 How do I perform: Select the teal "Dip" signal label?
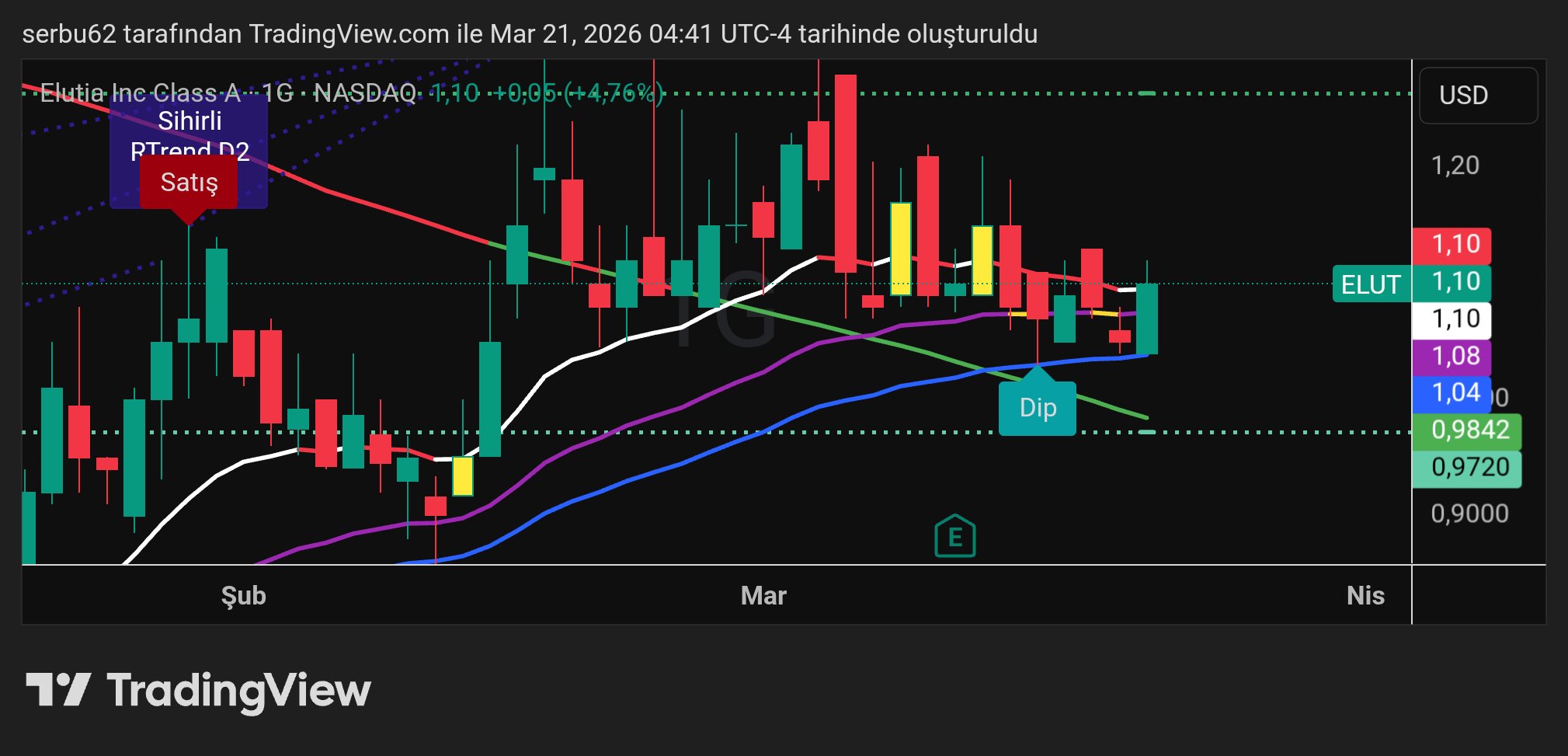point(1038,407)
